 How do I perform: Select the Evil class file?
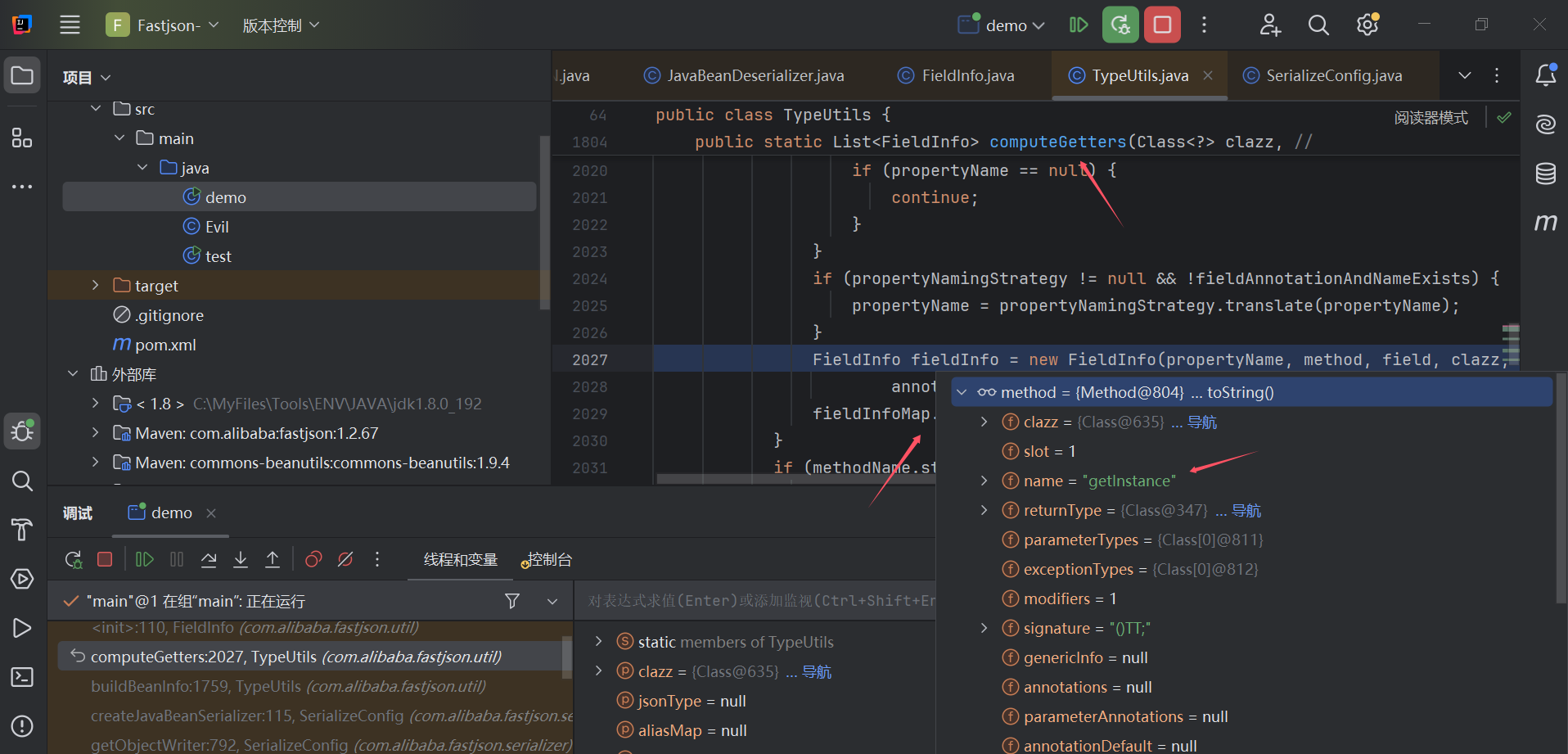[x=217, y=227]
